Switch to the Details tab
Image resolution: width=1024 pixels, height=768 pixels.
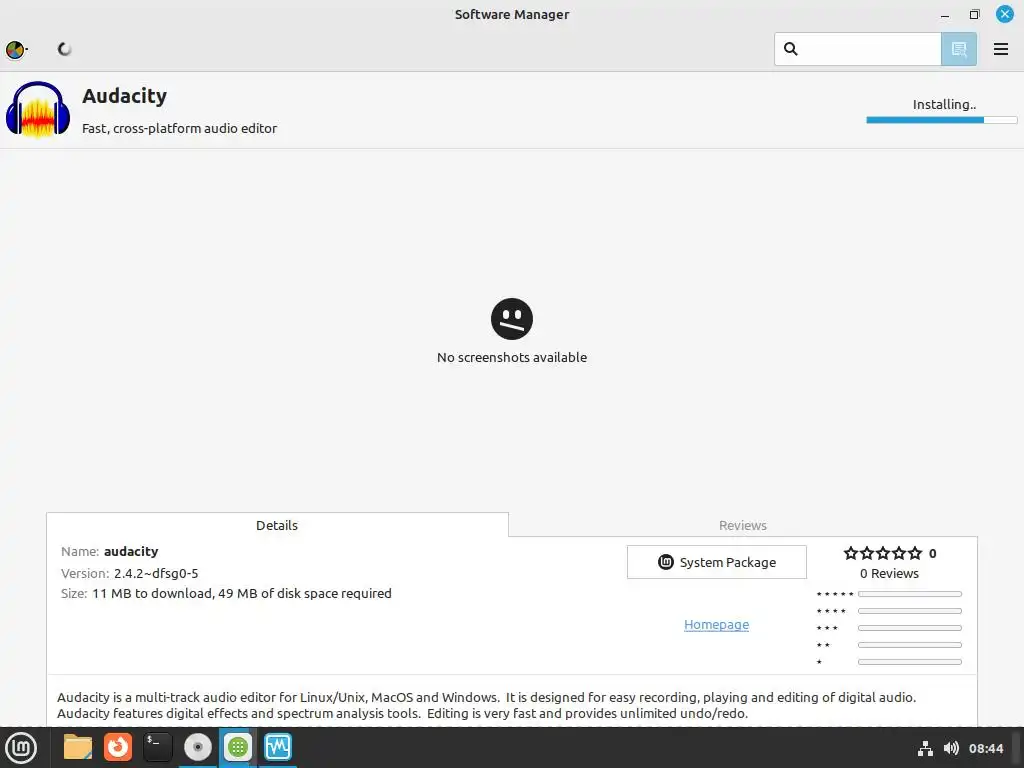click(x=277, y=525)
